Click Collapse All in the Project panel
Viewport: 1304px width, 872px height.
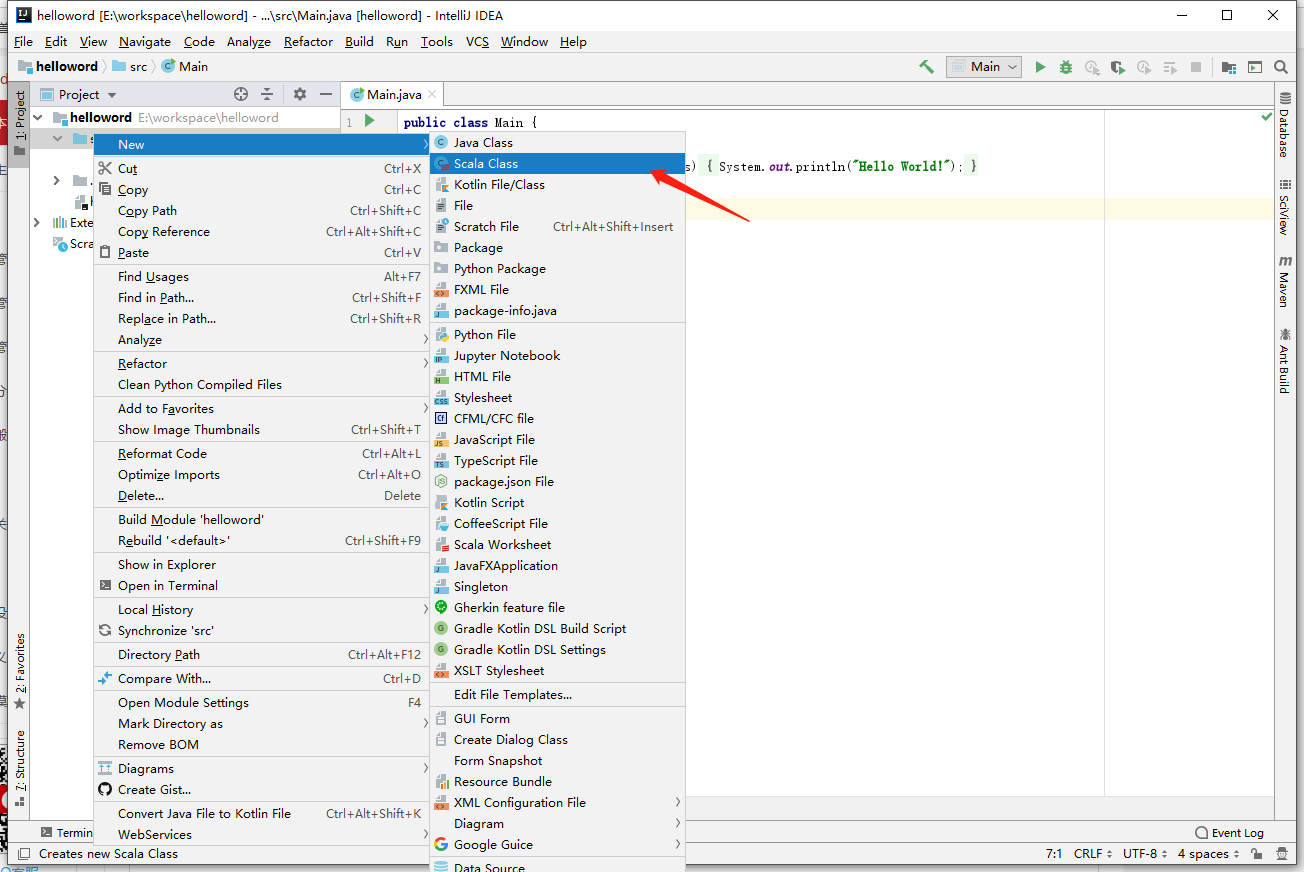[x=267, y=94]
